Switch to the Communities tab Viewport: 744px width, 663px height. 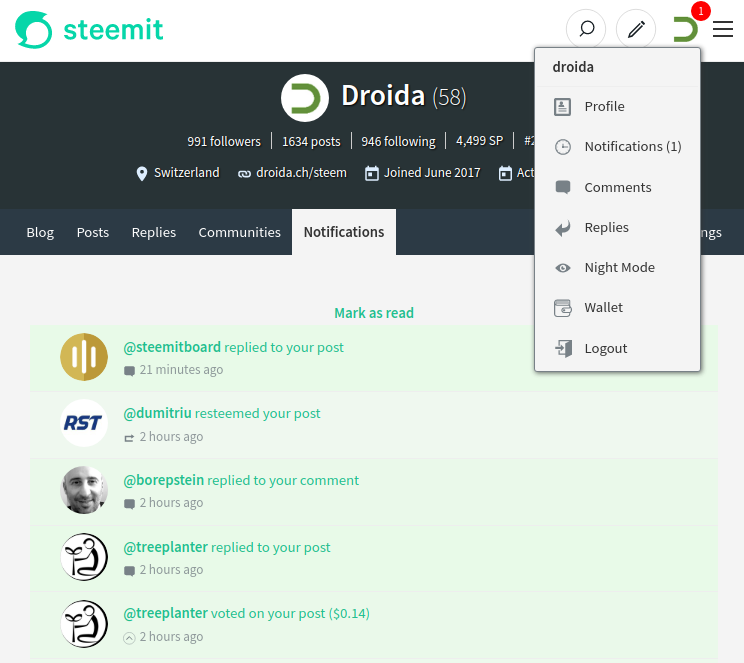pos(239,232)
